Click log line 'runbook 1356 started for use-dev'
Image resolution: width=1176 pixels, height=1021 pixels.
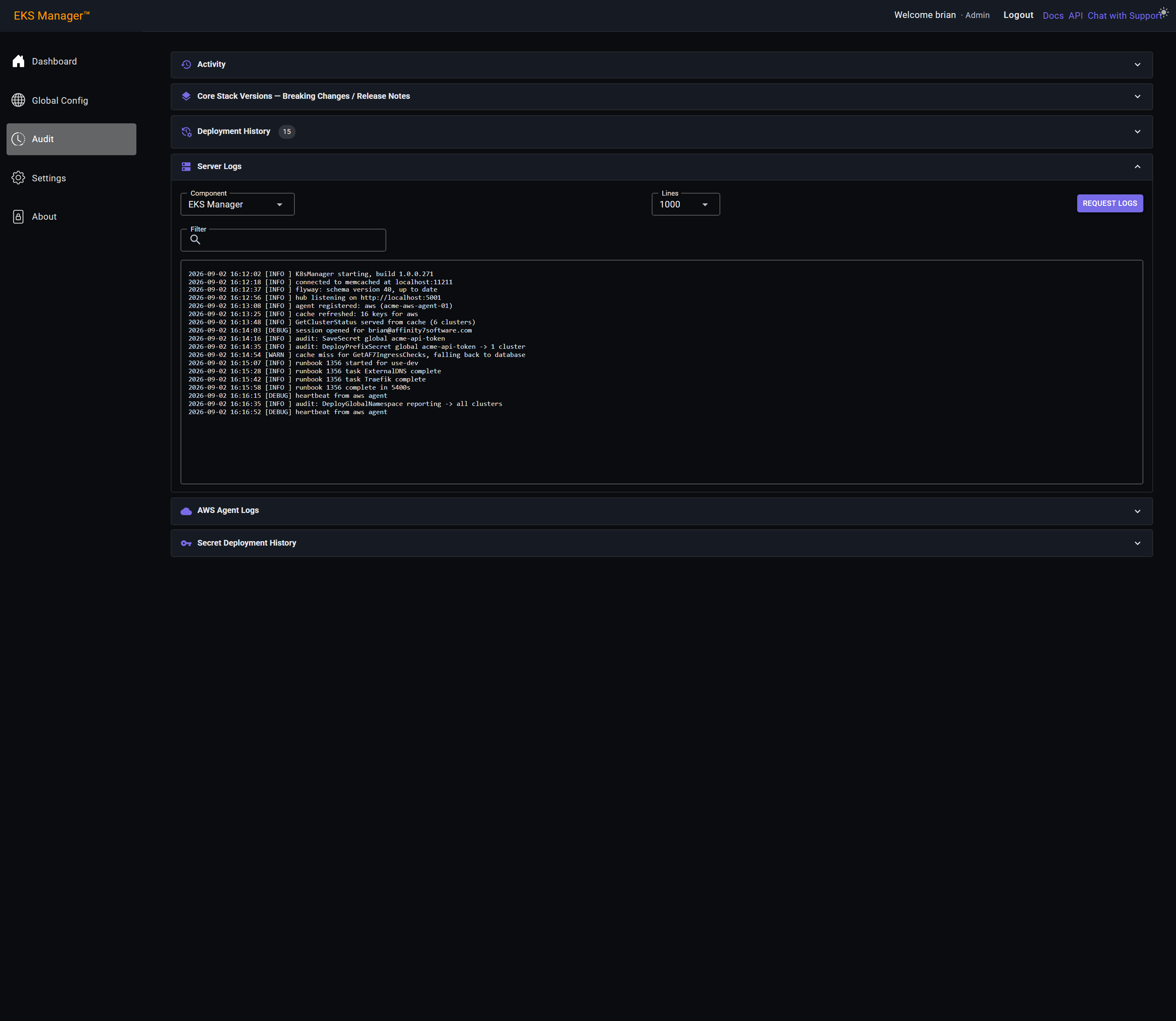click(x=303, y=363)
